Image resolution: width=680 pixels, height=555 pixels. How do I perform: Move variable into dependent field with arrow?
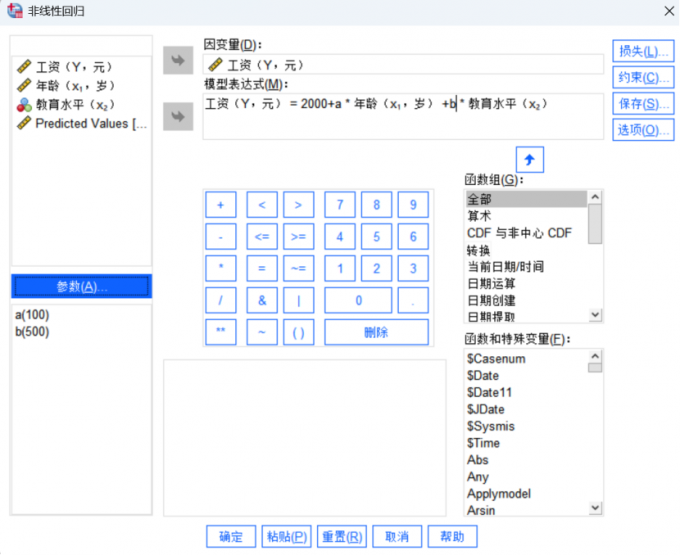(178, 60)
